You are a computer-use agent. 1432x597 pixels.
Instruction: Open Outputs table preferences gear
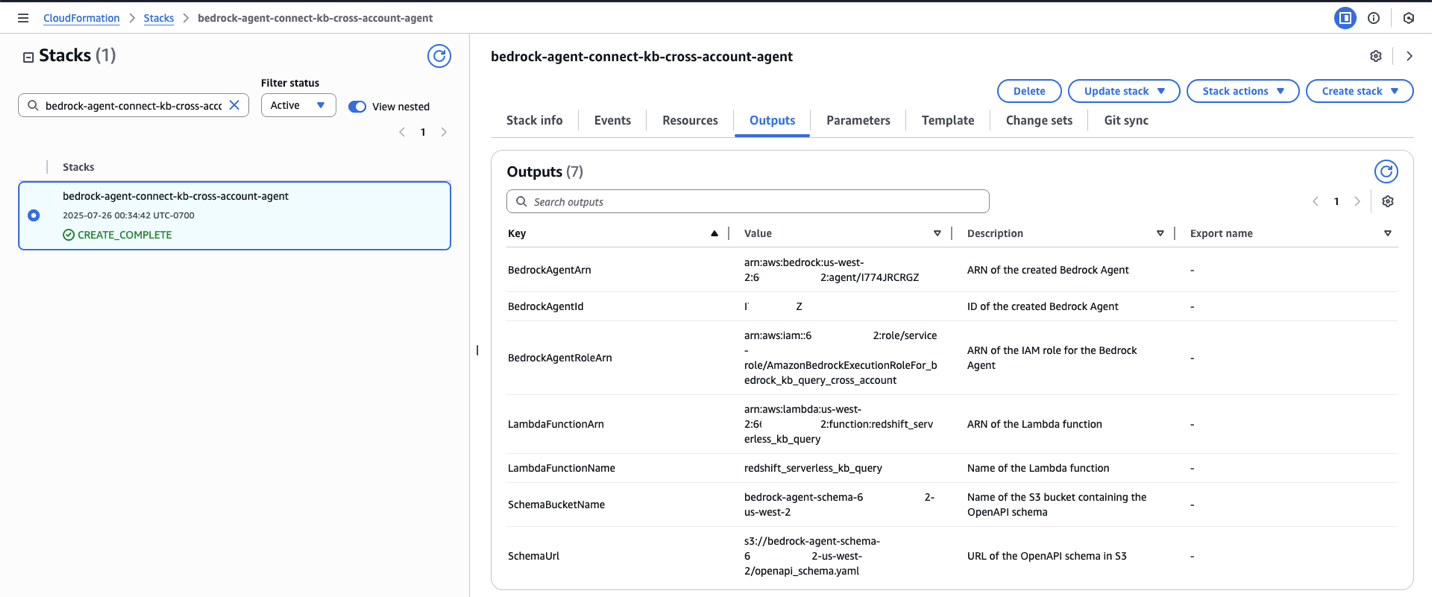coord(1388,202)
